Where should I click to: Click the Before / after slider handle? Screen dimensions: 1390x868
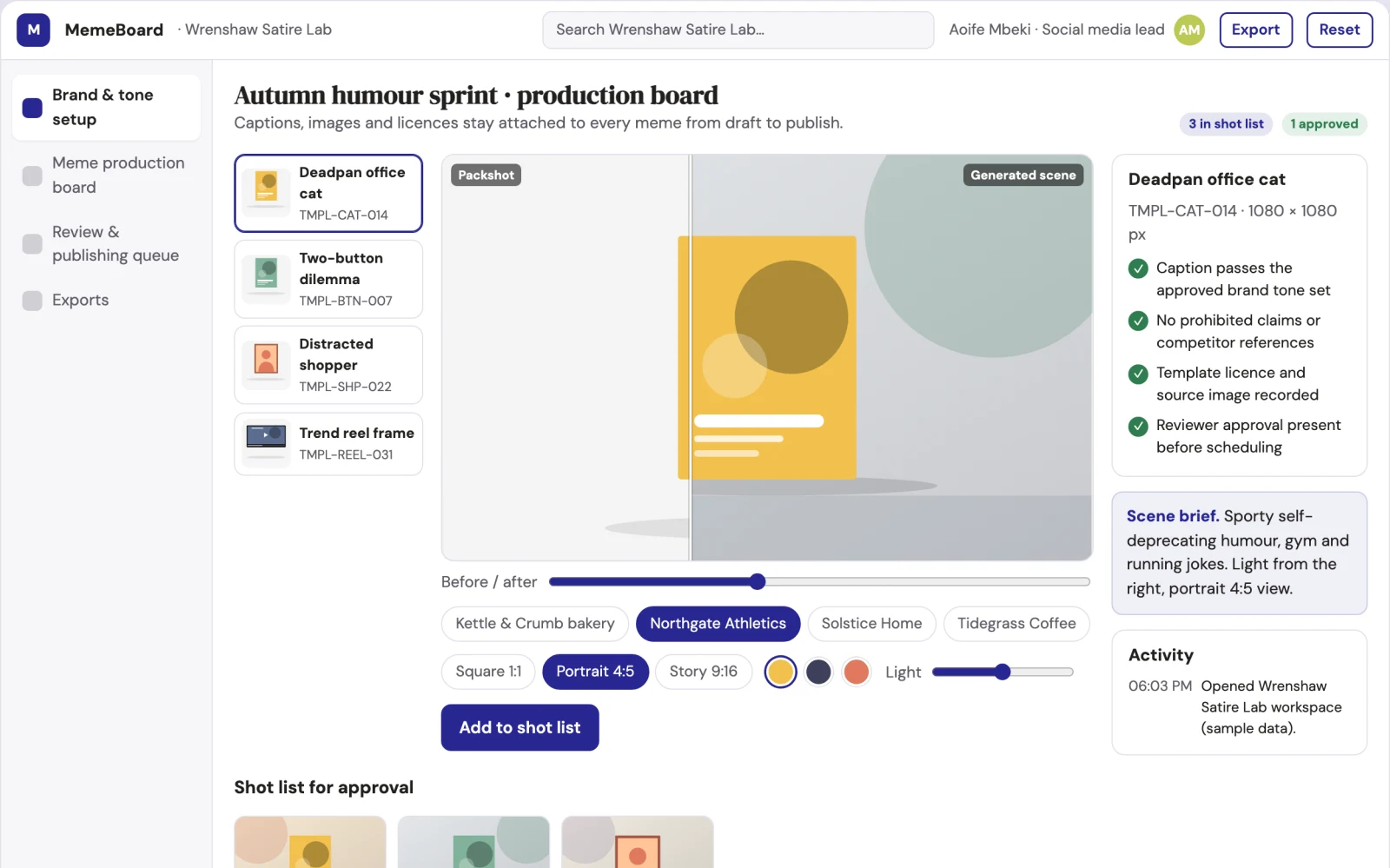point(758,582)
